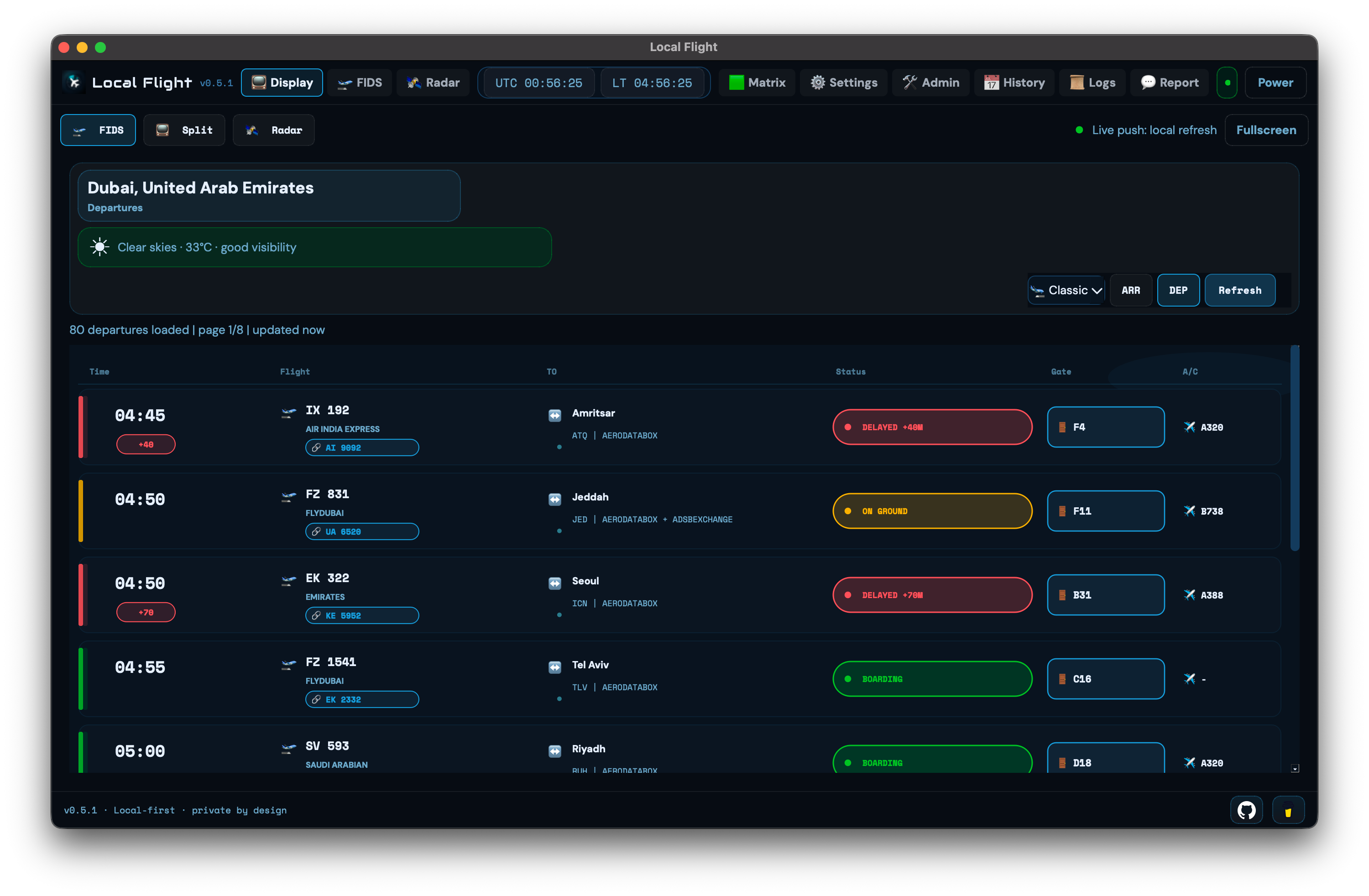Click the sun weather icon

coord(99,247)
